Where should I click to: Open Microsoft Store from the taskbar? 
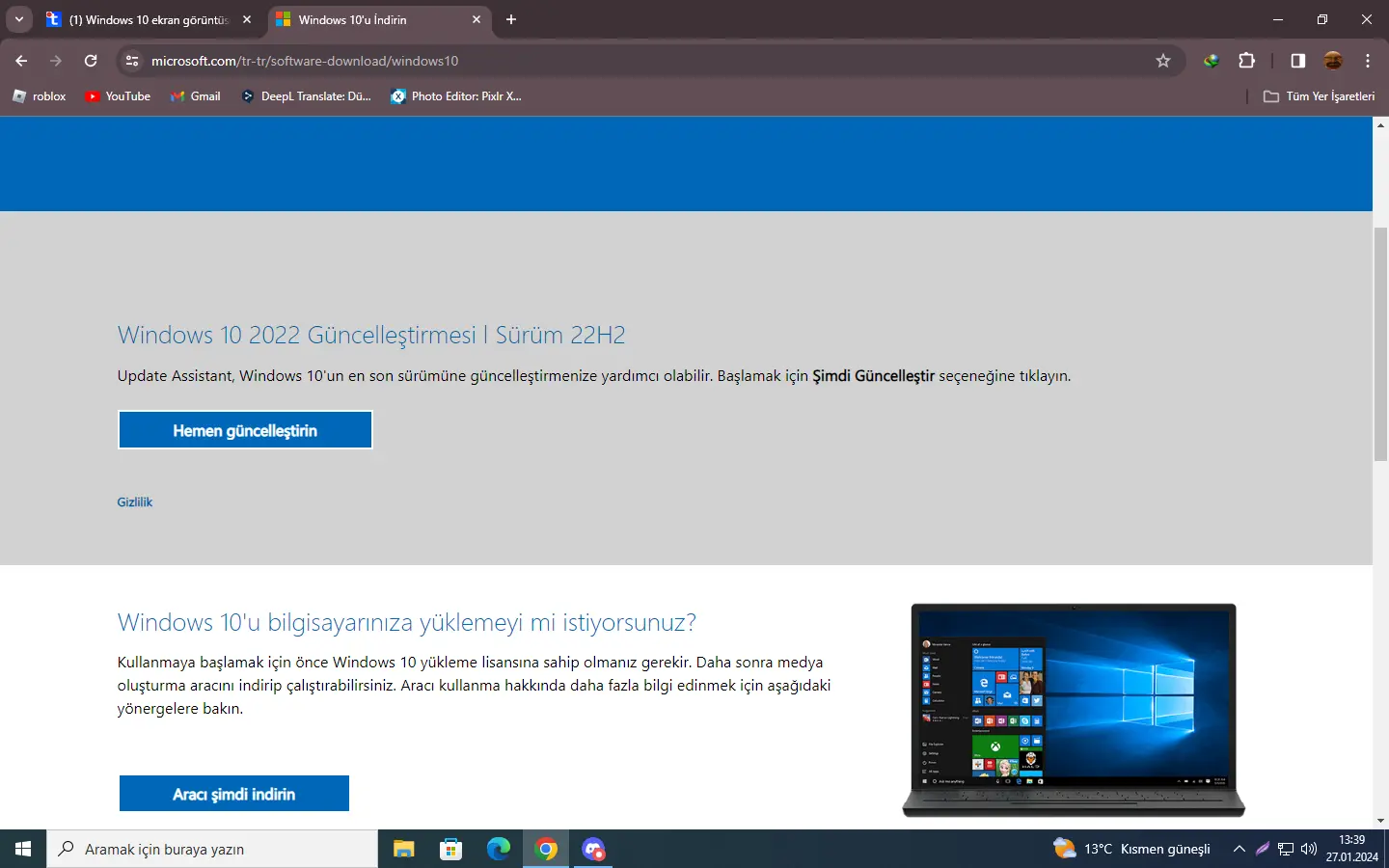(x=450, y=849)
